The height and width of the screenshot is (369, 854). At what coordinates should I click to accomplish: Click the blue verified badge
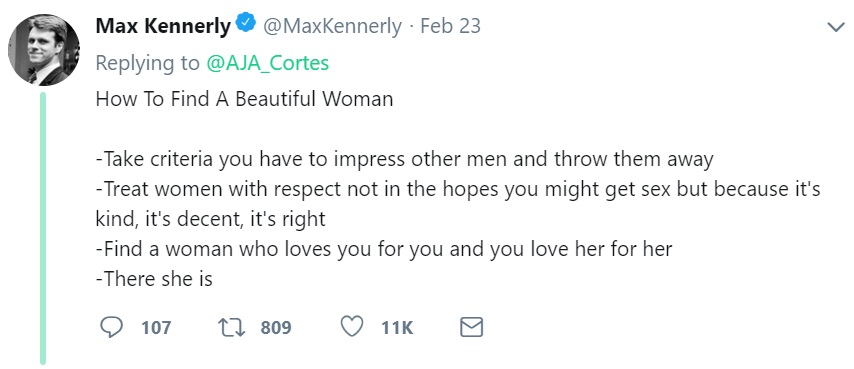246,24
